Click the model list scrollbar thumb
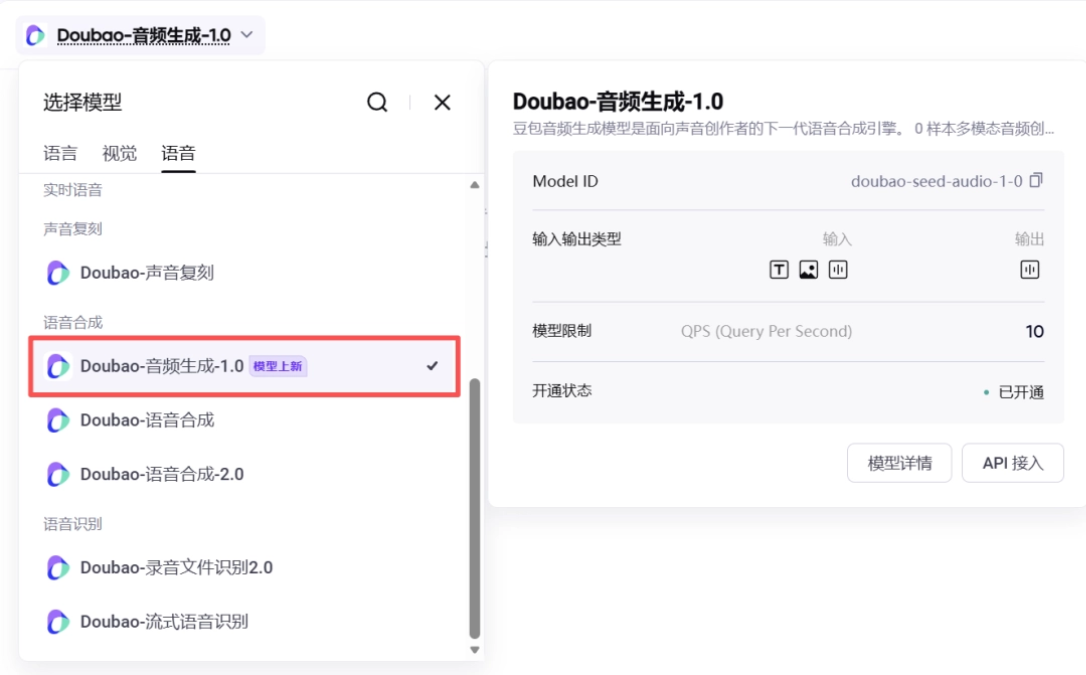The height and width of the screenshot is (675, 1086). pyautogui.click(x=474, y=508)
